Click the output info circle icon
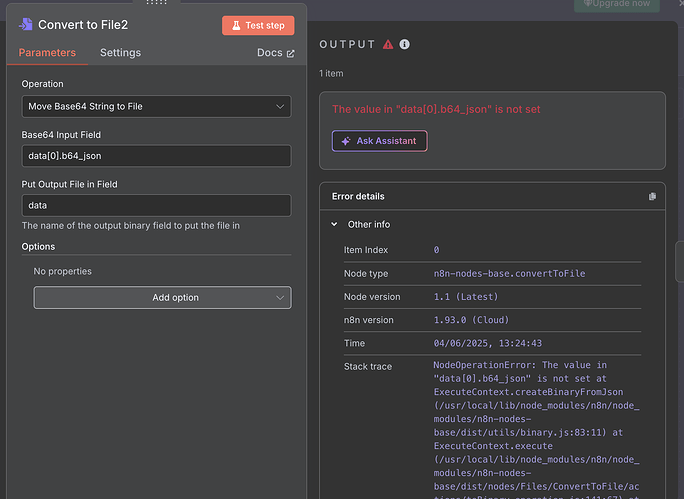The image size is (684, 499). point(404,44)
